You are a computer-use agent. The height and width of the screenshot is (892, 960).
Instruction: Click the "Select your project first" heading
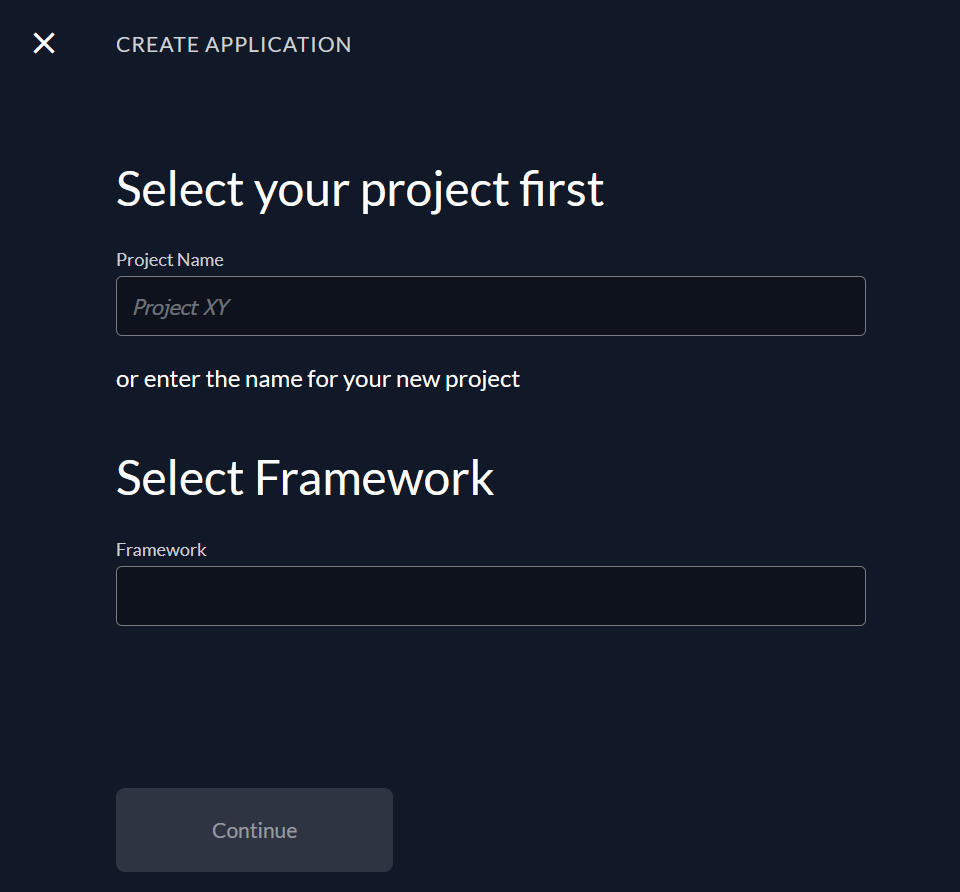point(360,189)
